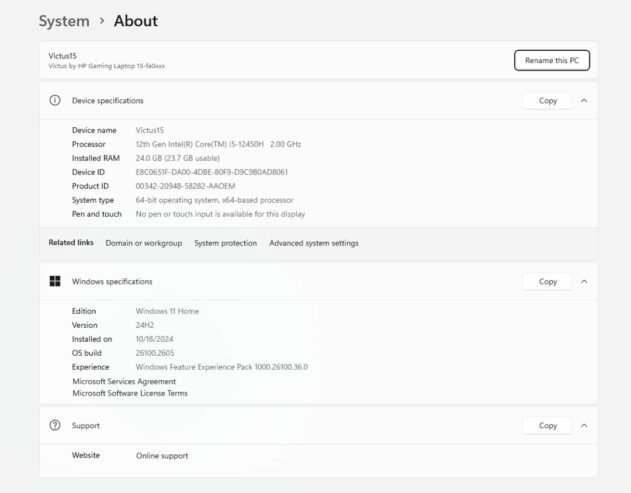Copy the Windows specifications
This screenshot has width=631, height=493.
tap(548, 281)
